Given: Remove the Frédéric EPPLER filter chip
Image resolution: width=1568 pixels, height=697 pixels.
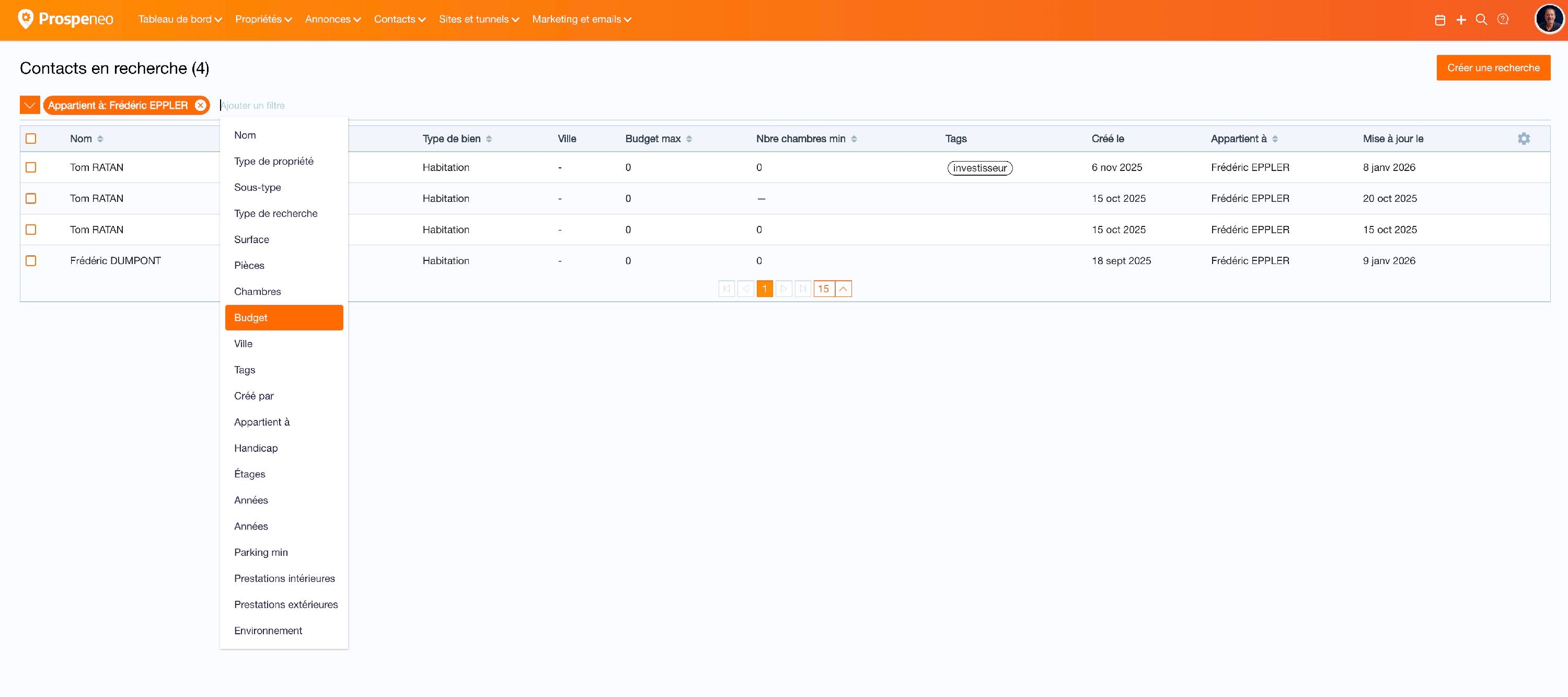Looking at the screenshot, I should coord(200,105).
